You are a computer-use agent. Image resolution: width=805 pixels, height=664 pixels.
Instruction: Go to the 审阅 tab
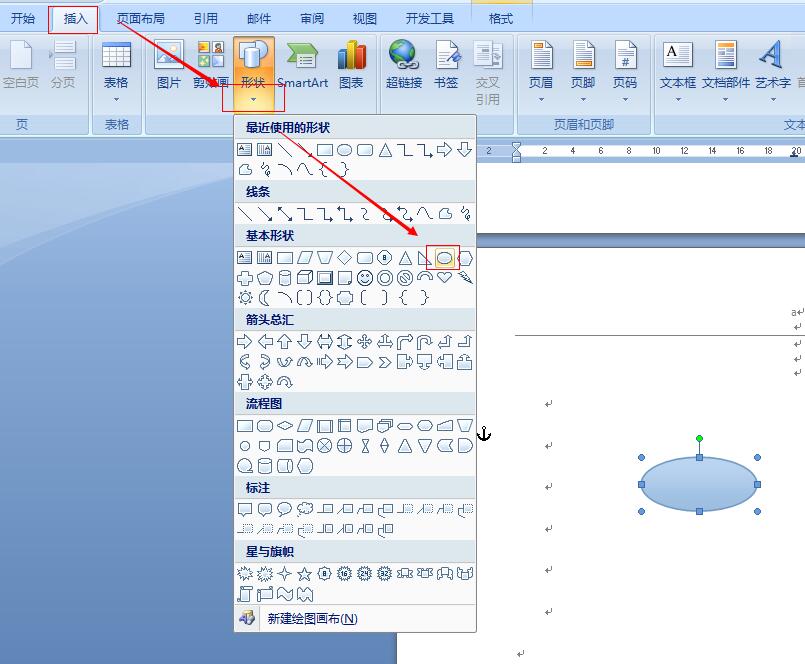(x=312, y=19)
